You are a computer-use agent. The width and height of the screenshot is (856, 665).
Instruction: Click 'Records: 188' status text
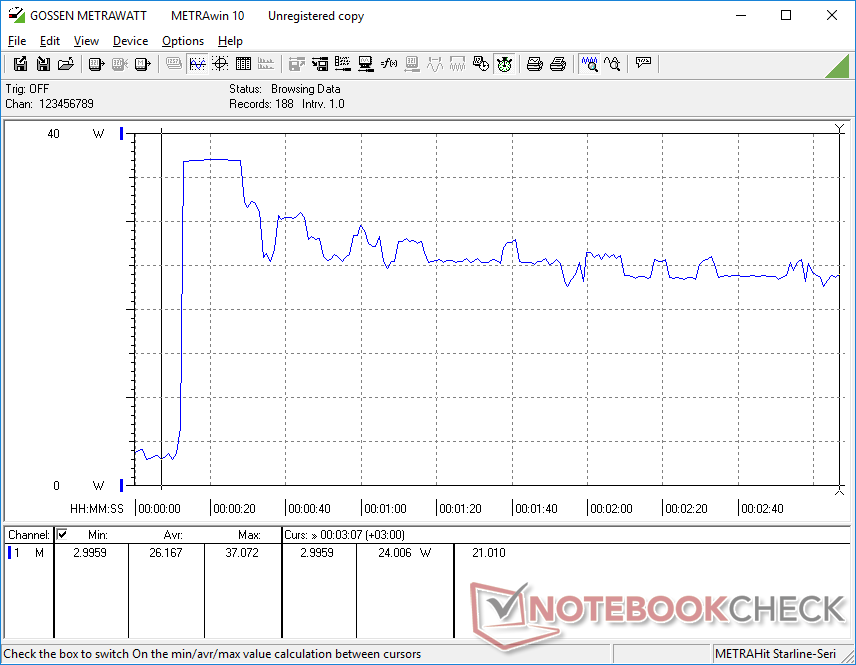261,104
